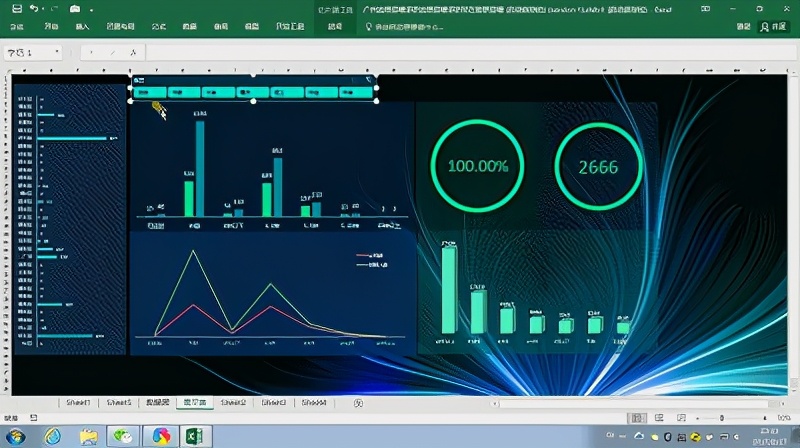Click the red series legend entry

click(370, 255)
